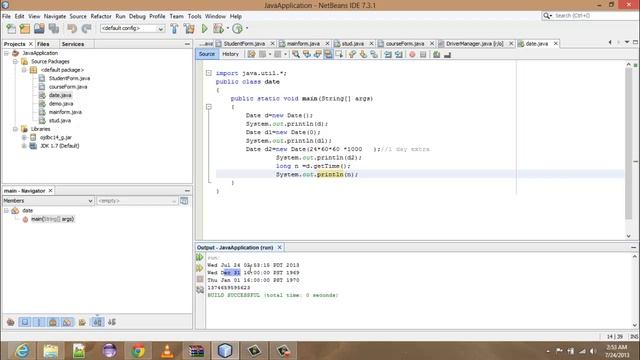
Task: Collapse the main method code fold
Action: pyautogui.click(x=209, y=107)
